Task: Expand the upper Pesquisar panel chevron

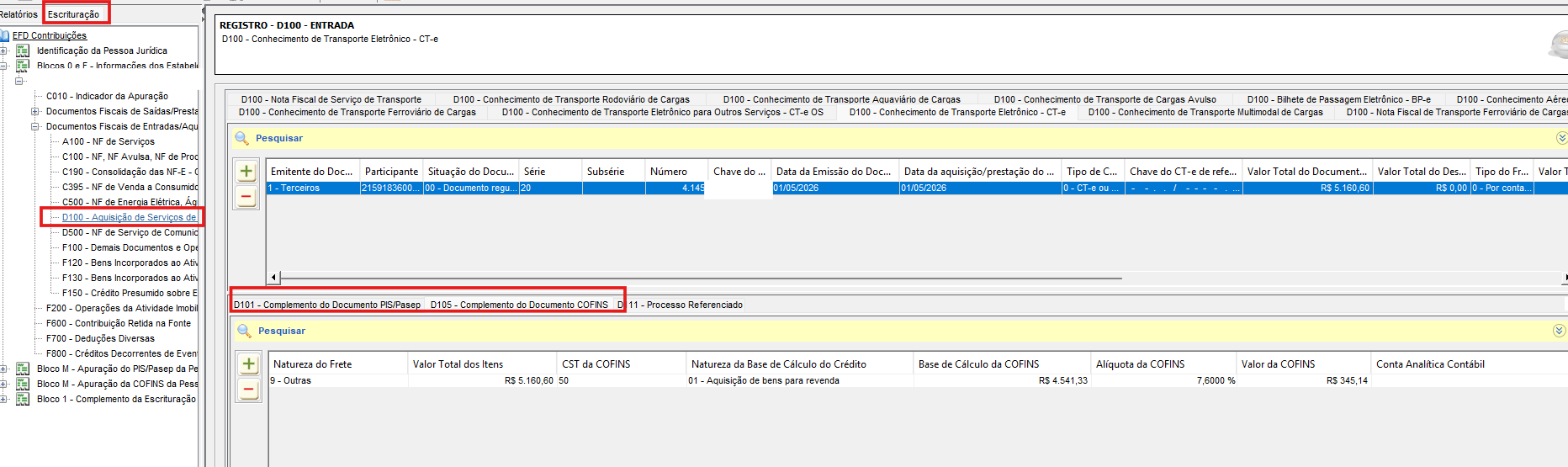Action: pyautogui.click(x=1561, y=138)
